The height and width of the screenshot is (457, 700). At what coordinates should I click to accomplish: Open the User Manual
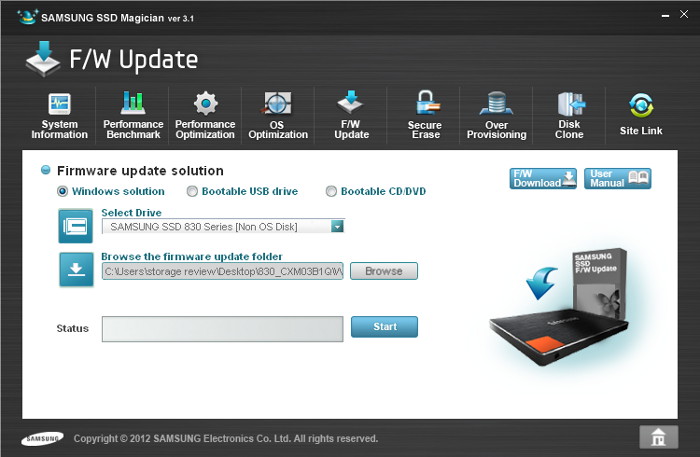pyautogui.click(x=617, y=179)
